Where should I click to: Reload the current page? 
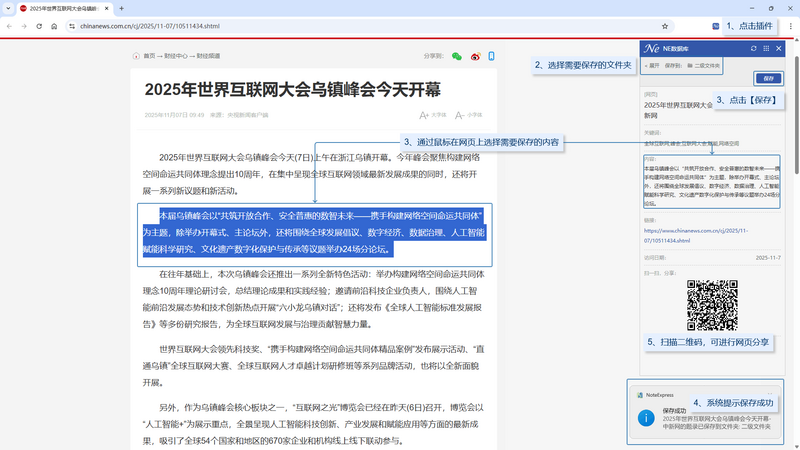[39, 26]
